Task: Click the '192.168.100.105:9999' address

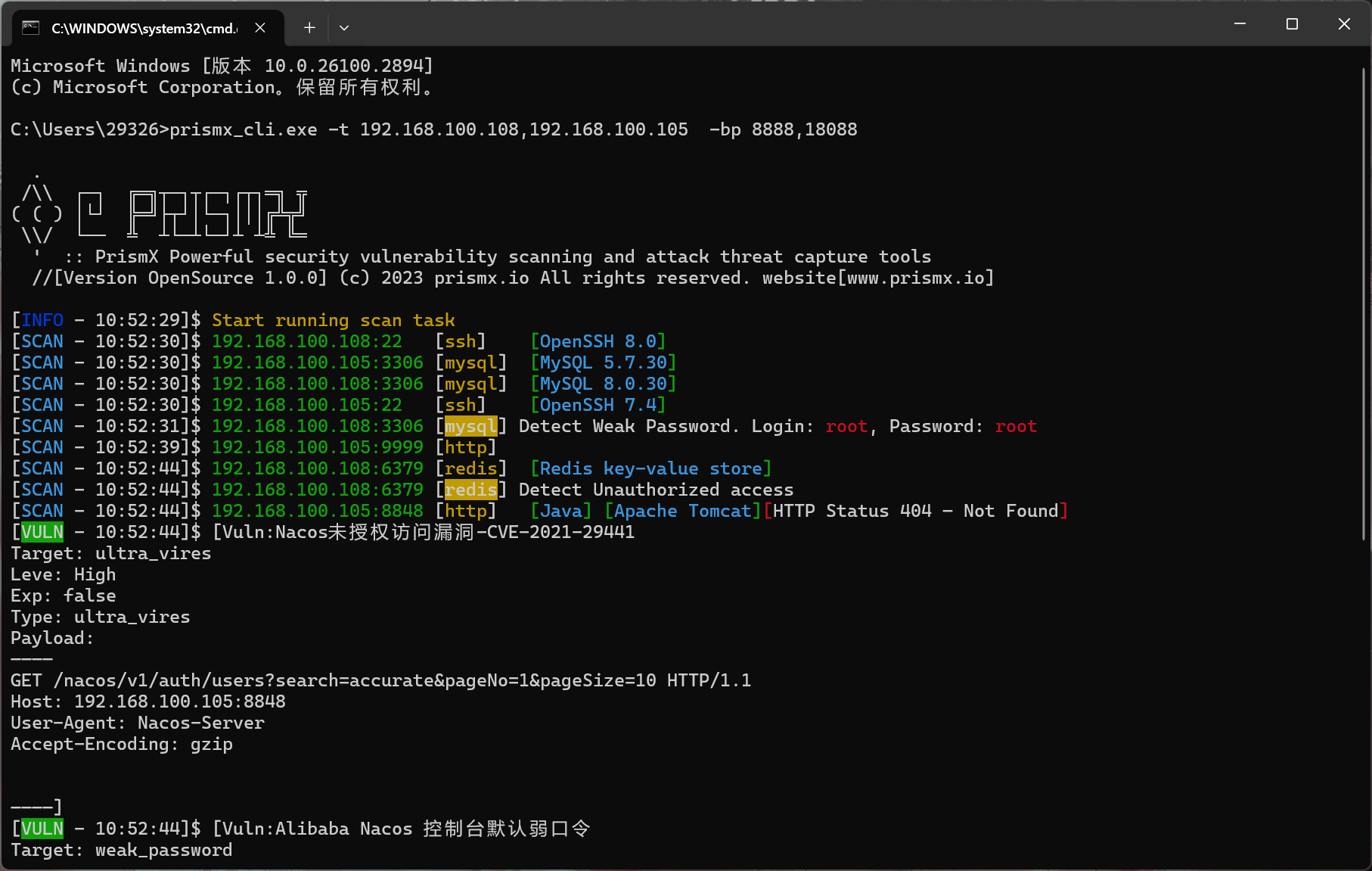Action: click(x=318, y=448)
